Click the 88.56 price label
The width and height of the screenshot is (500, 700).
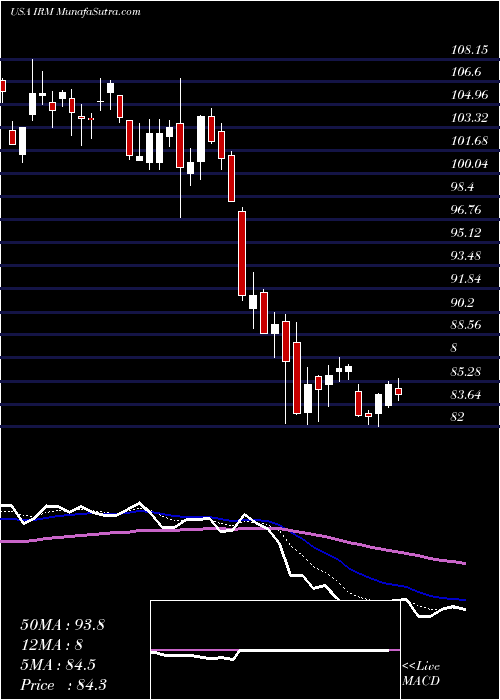(466, 325)
